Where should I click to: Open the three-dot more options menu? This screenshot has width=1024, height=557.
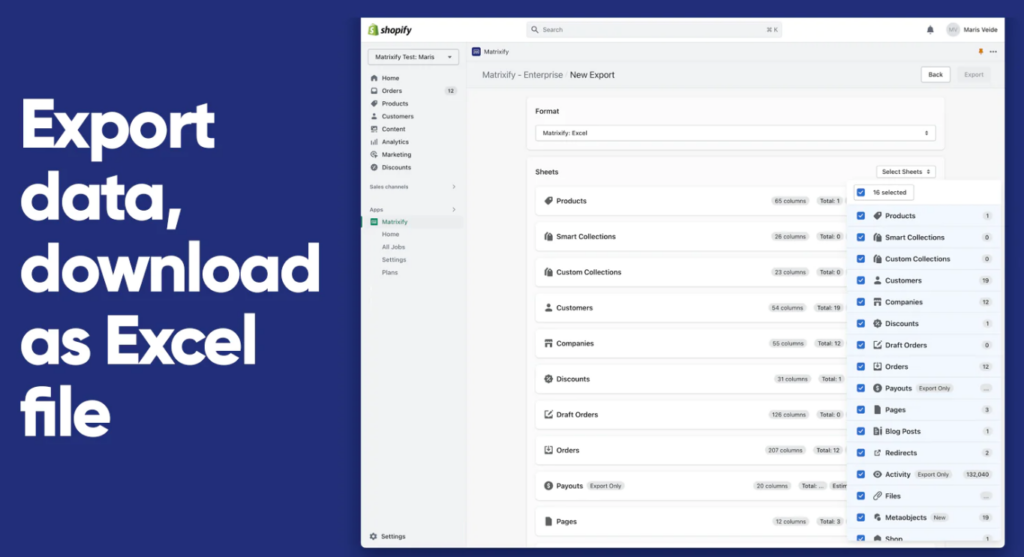pos(993,51)
